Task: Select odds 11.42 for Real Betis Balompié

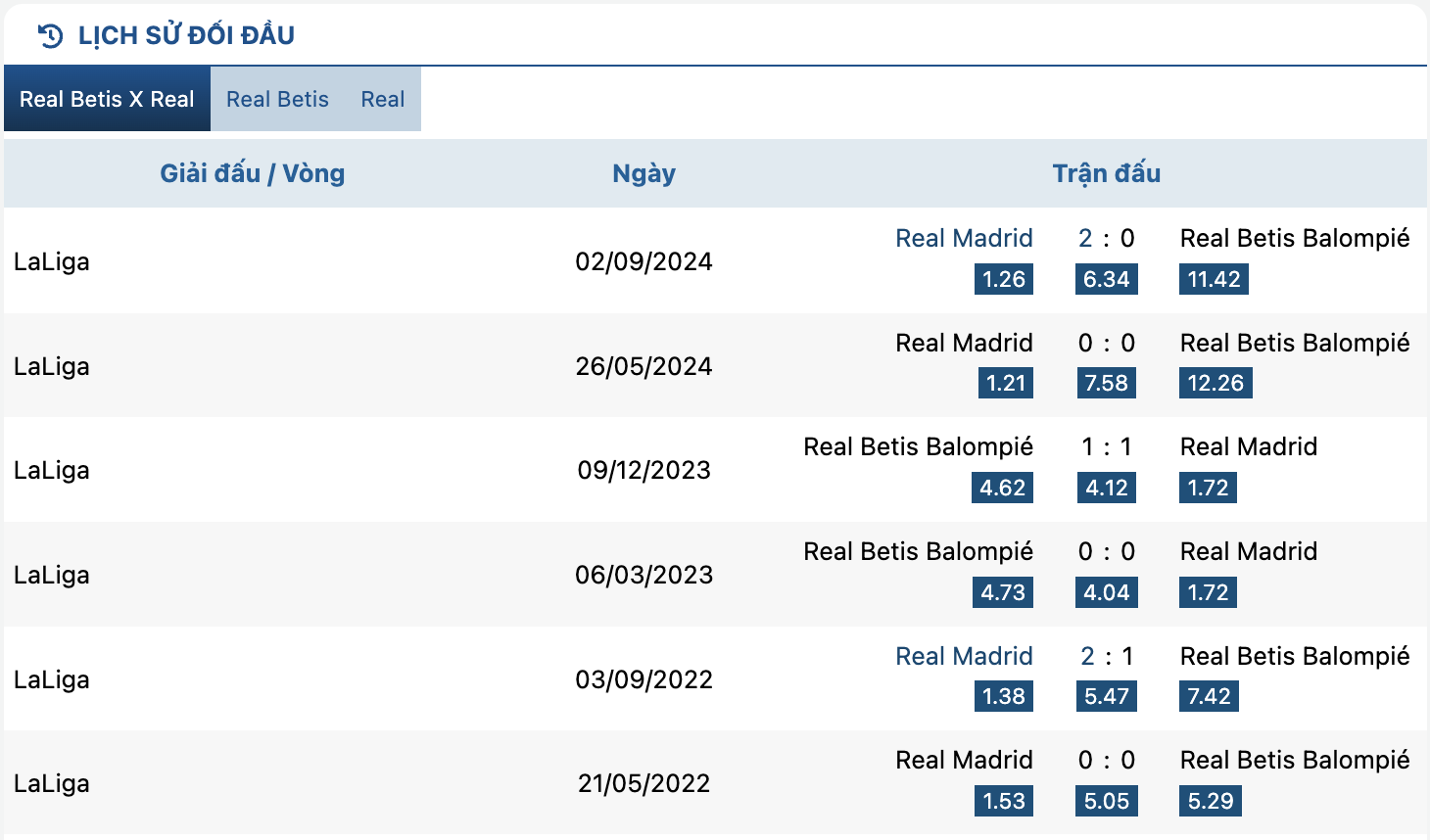Action: point(1214,279)
